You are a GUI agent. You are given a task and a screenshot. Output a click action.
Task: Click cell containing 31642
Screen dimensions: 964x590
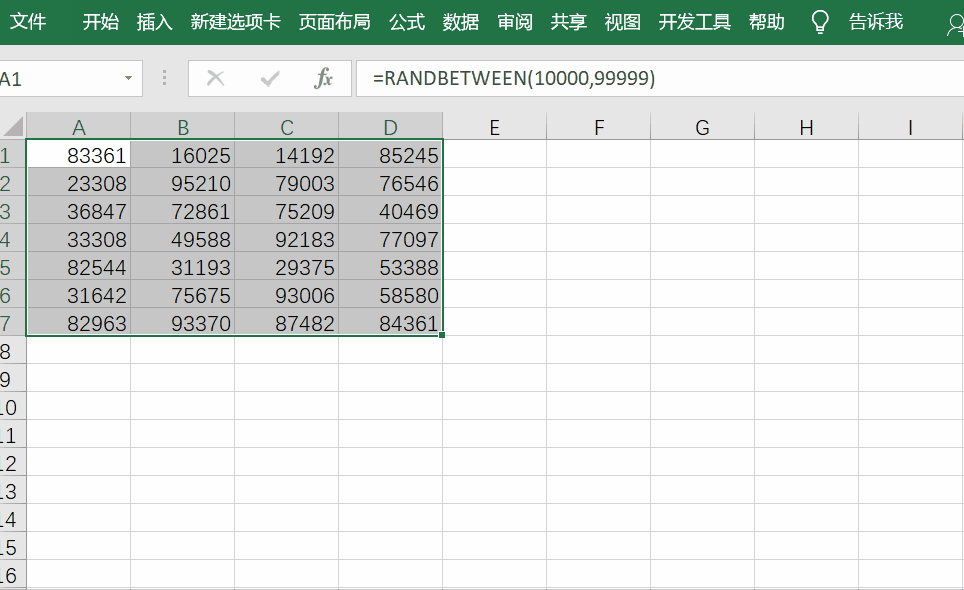(x=79, y=296)
